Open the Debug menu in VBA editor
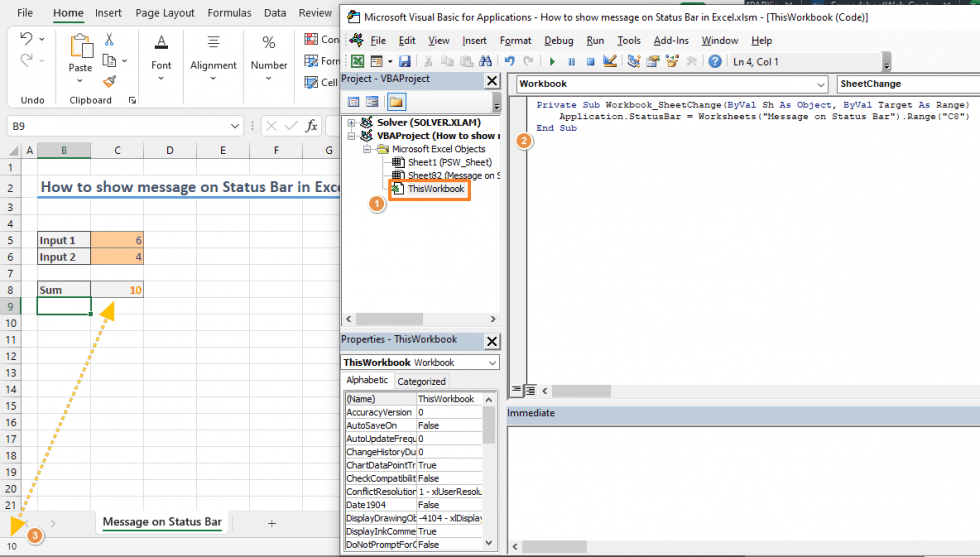This screenshot has height=557, width=980. point(558,40)
